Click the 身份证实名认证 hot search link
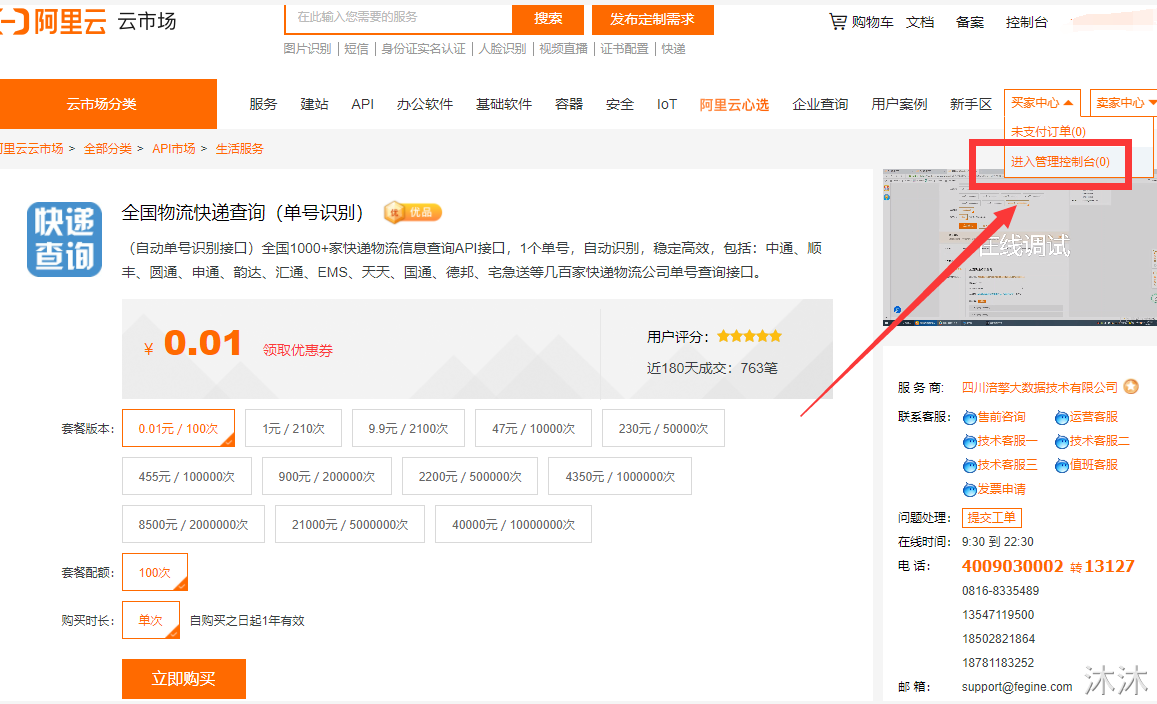The height and width of the screenshot is (704, 1157). pyautogui.click(x=424, y=49)
